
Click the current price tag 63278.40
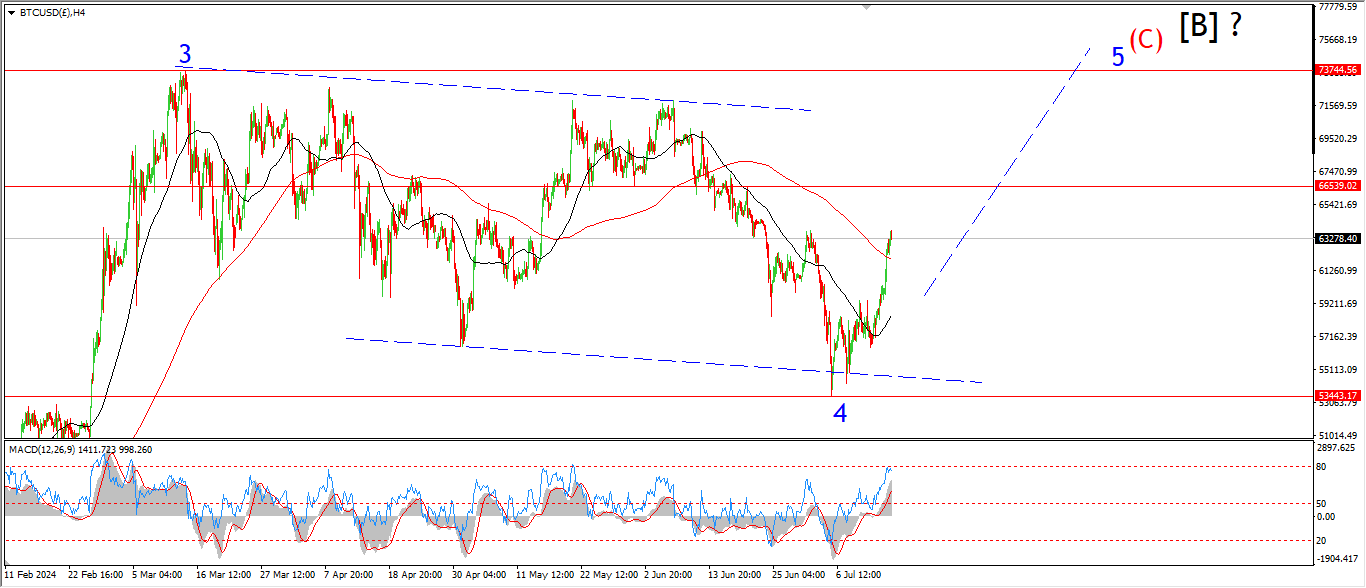[x=1337, y=239]
